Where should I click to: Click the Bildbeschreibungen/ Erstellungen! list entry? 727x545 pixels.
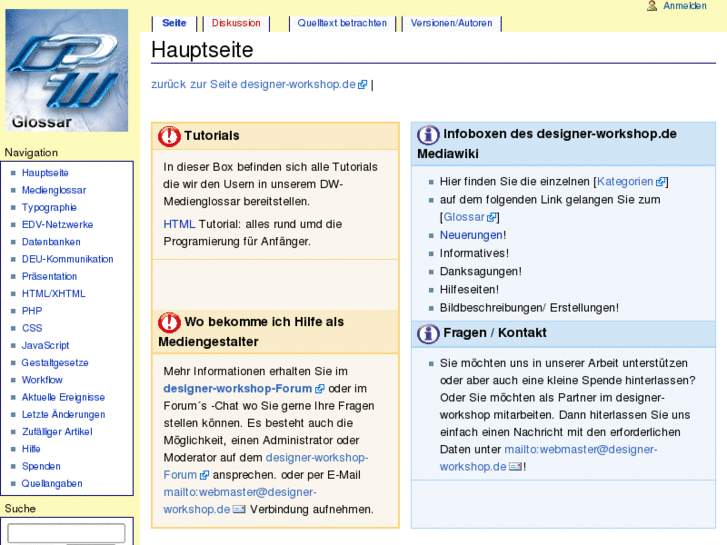[529, 308]
